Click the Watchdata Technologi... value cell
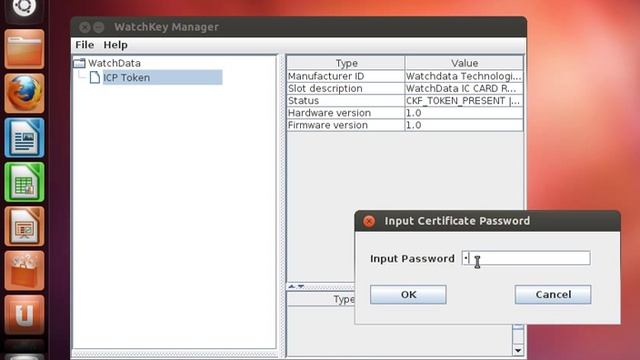Image resolution: width=640 pixels, height=360 pixels. 464,76
